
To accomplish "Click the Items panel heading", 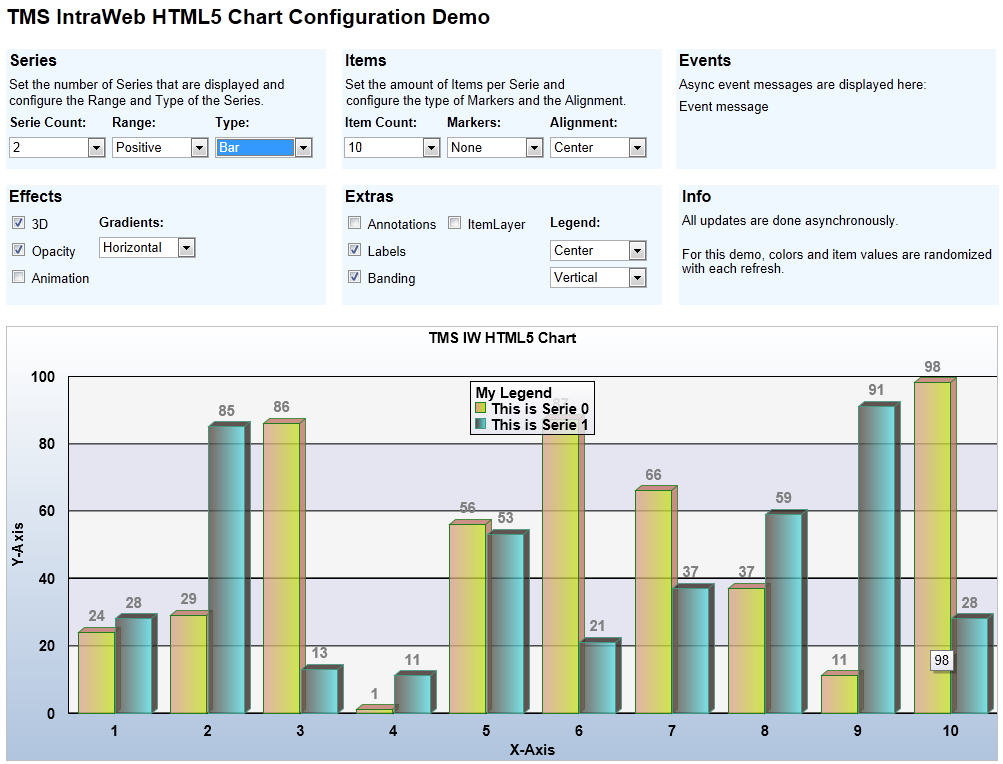I will click(366, 60).
